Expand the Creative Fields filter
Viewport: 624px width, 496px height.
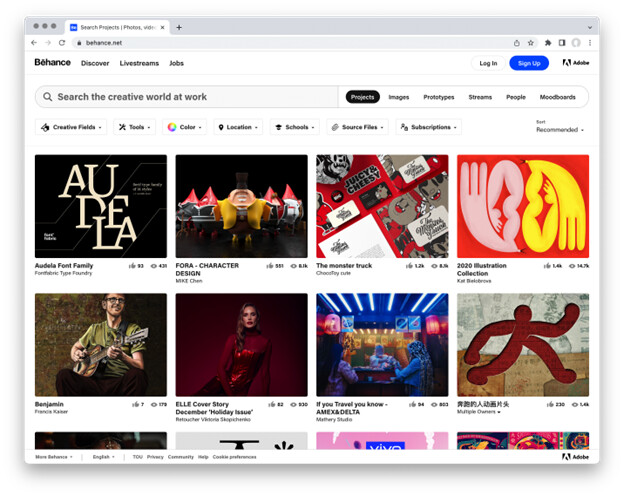tap(71, 128)
